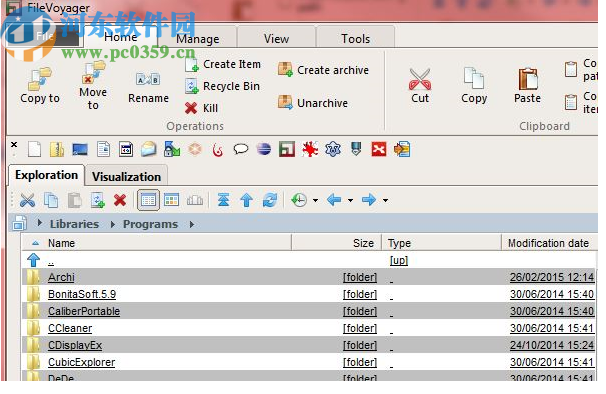Click the orange document arrow icon in favorites bar
The width and height of the screenshot is (606, 394).
[402, 149]
